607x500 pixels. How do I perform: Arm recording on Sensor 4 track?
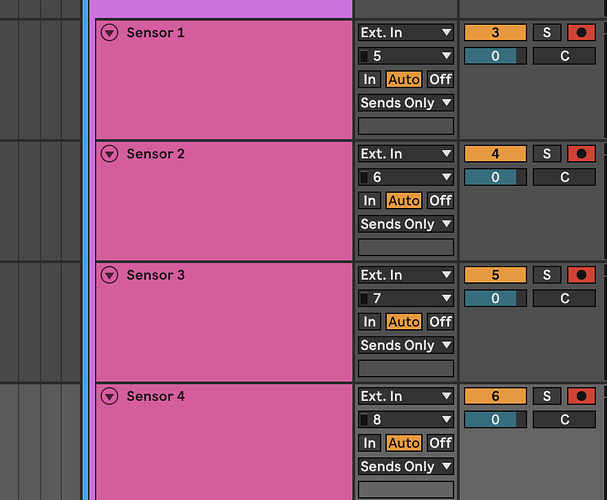pos(581,396)
